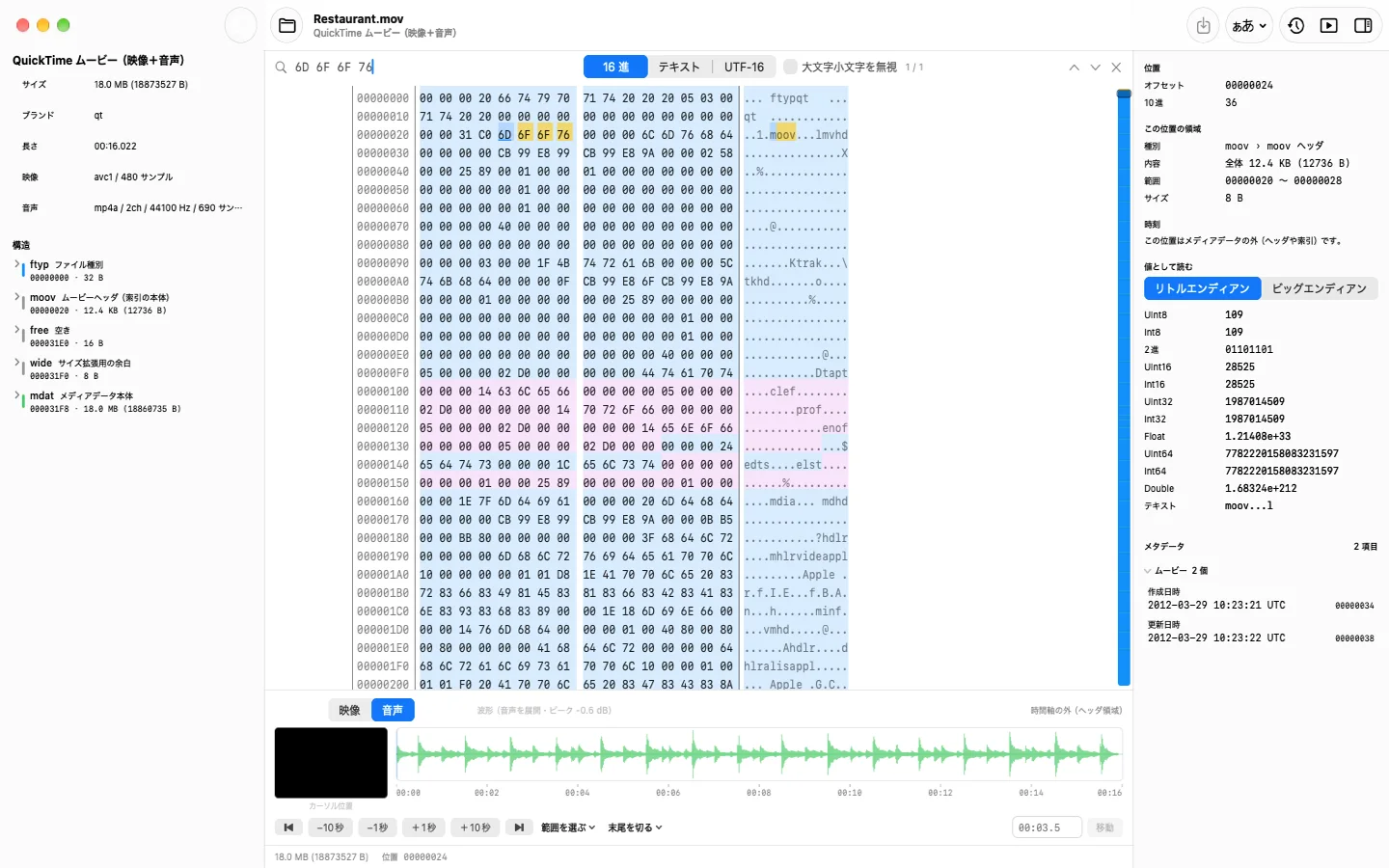The image size is (1389, 868).
Task: Switch to the 音声 tab
Action: pos(393,711)
